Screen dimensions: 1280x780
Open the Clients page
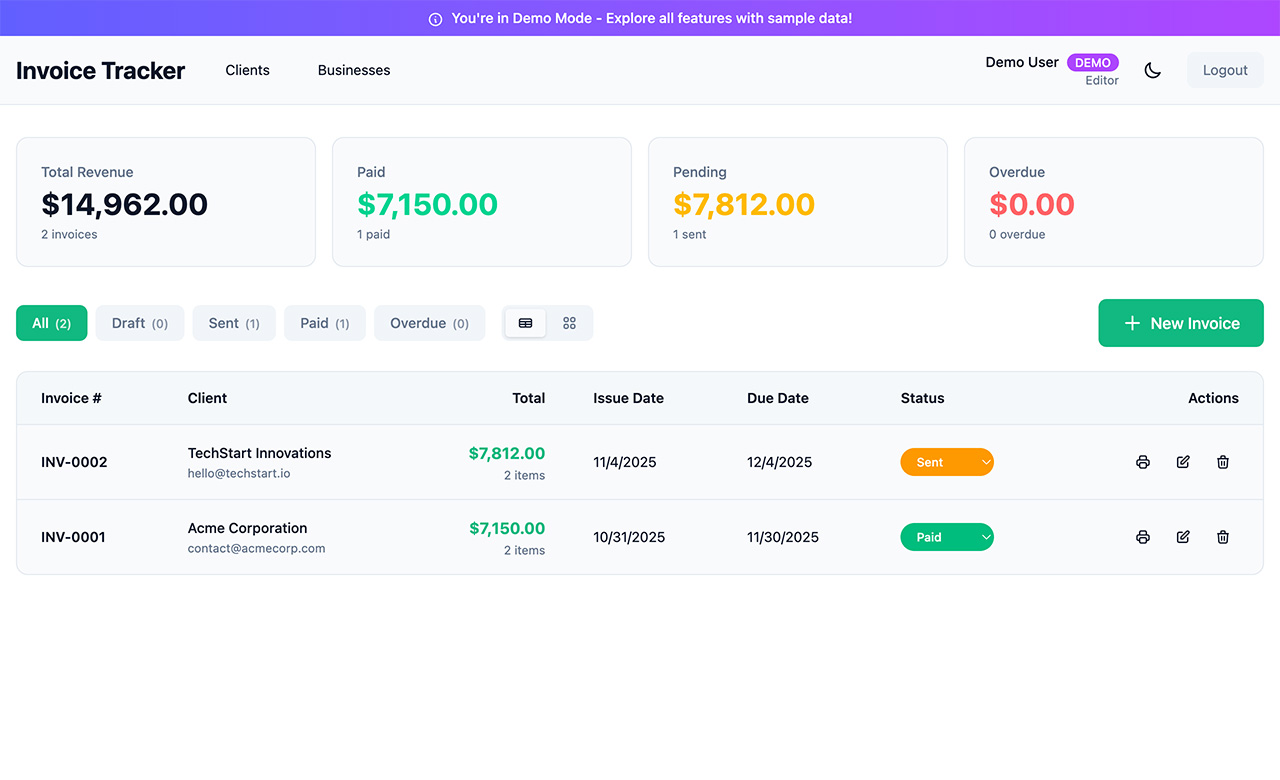tap(247, 70)
